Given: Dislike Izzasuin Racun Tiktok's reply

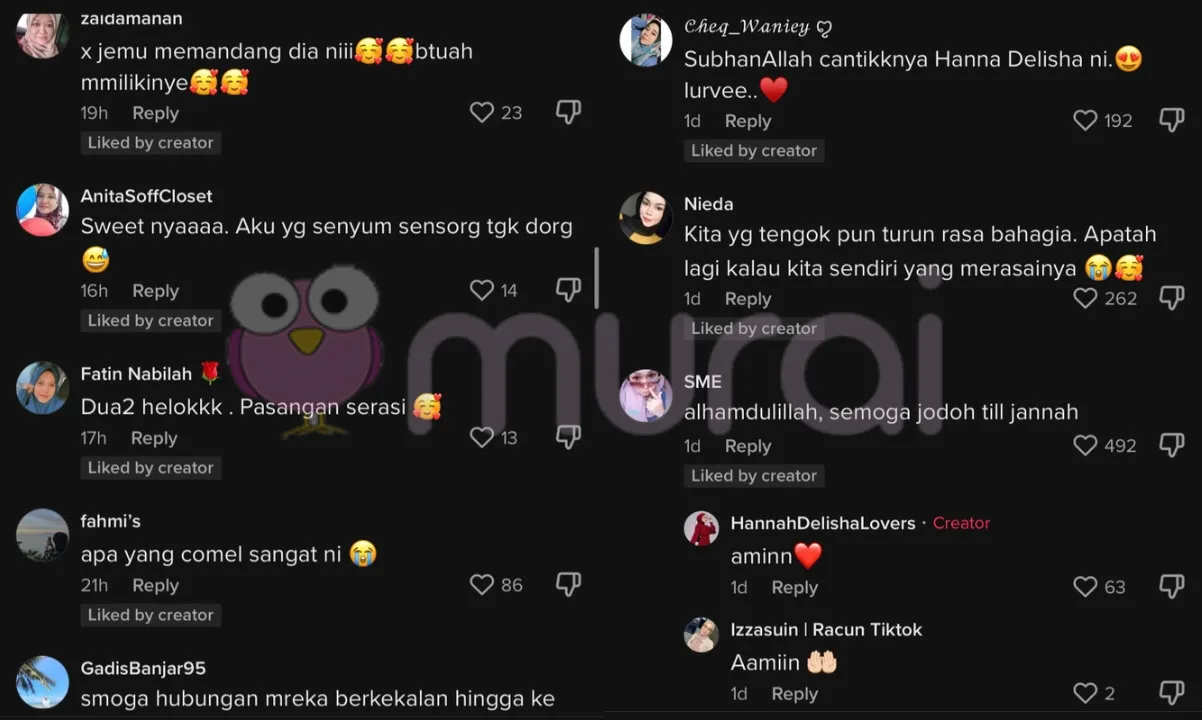Looking at the screenshot, I should pyautogui.click(x=1171, y=692).
